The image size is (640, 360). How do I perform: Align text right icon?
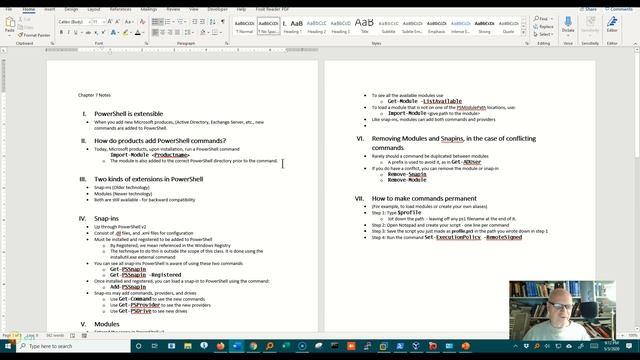170,33
